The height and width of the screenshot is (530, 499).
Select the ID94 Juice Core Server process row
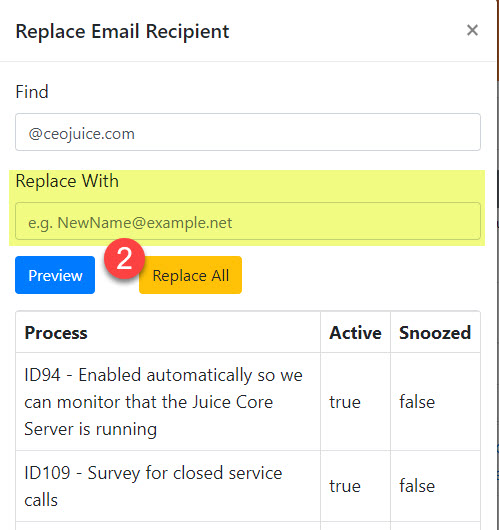(x=248, y=402)
